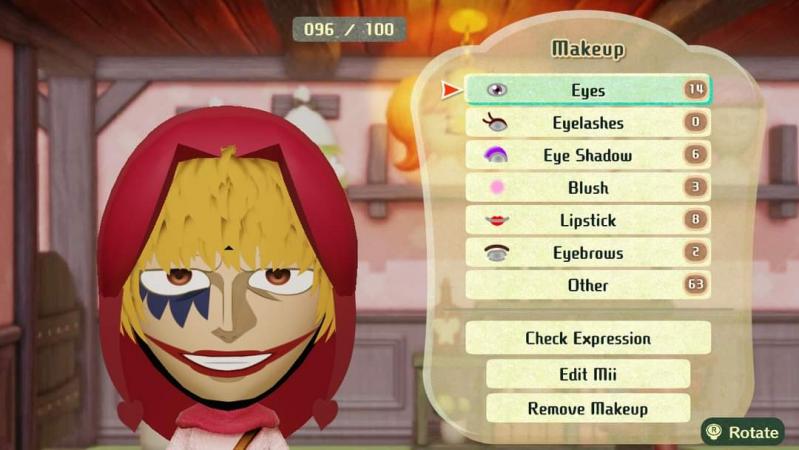Select the Eye Shadow menu entry
799x450 pixels.
[588, 155]
